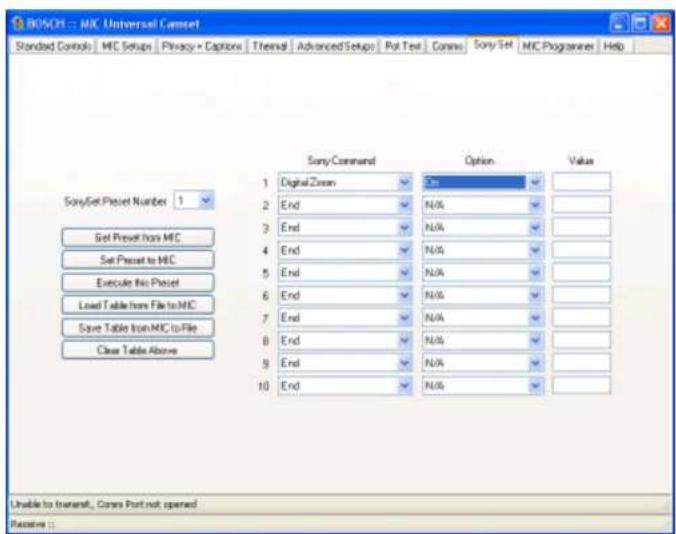
Task: Click Execute this Preset button
Action: click(138, 283)
